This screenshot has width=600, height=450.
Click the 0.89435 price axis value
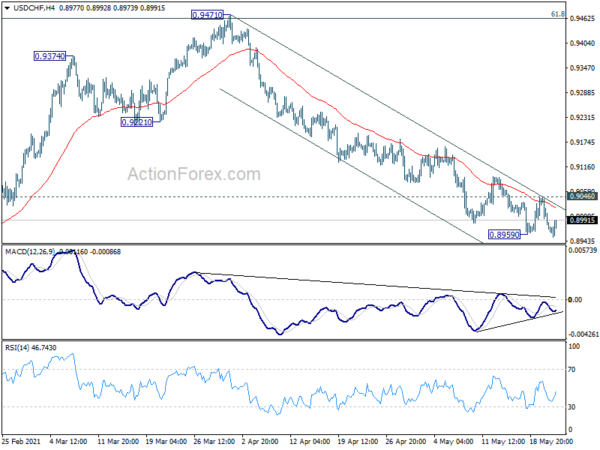(x=582, y=241)
